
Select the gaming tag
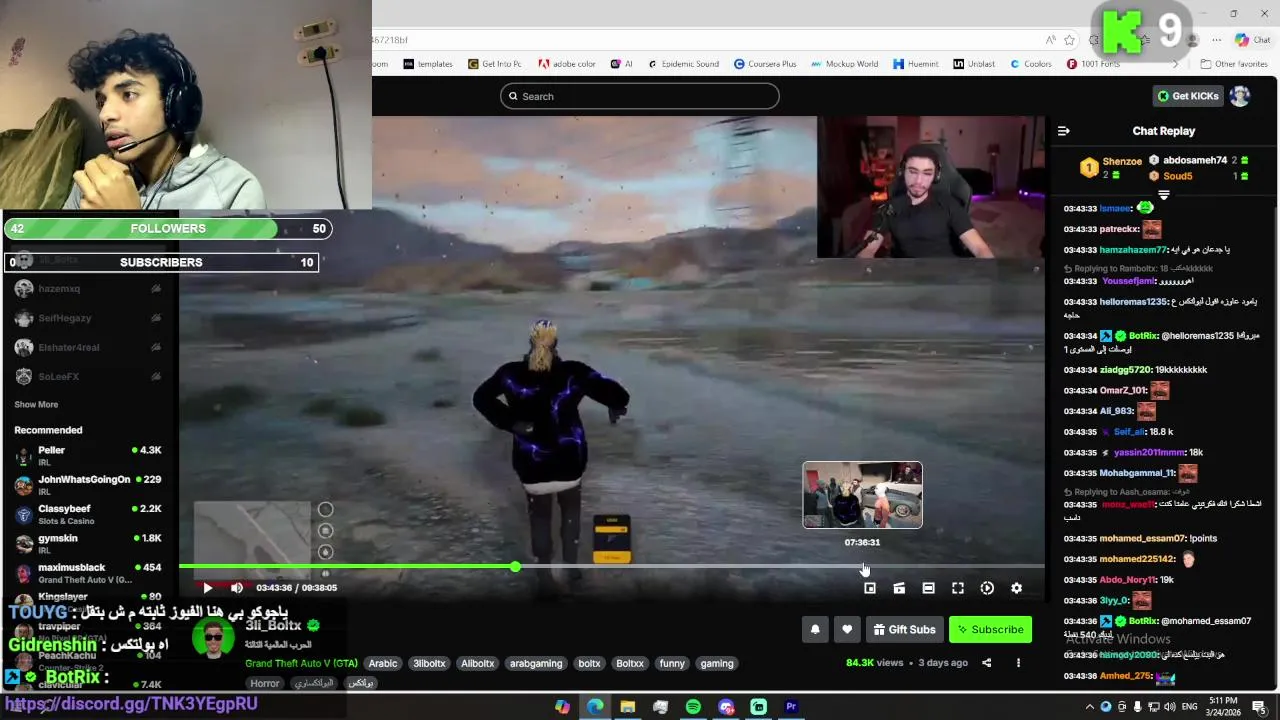[717, 663]
